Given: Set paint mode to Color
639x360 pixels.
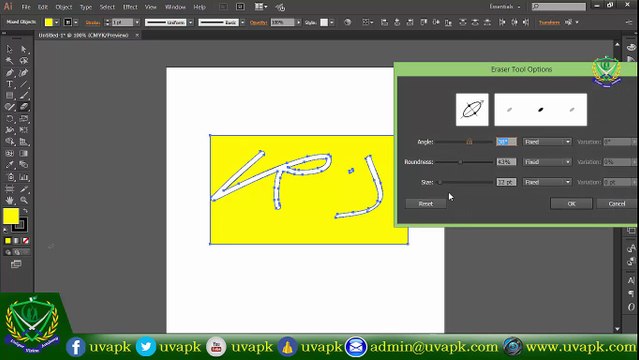Looking at the screenshot, I should click(x=8, y=241).
